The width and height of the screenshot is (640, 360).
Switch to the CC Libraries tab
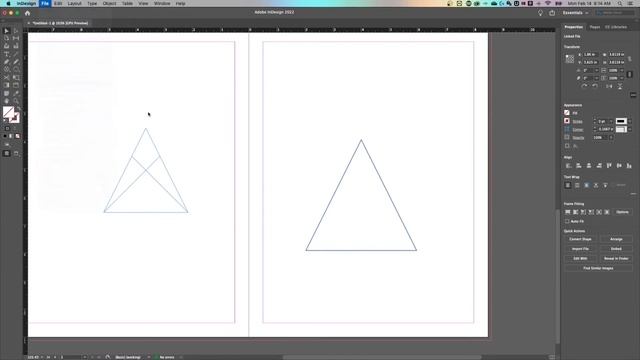616,27
